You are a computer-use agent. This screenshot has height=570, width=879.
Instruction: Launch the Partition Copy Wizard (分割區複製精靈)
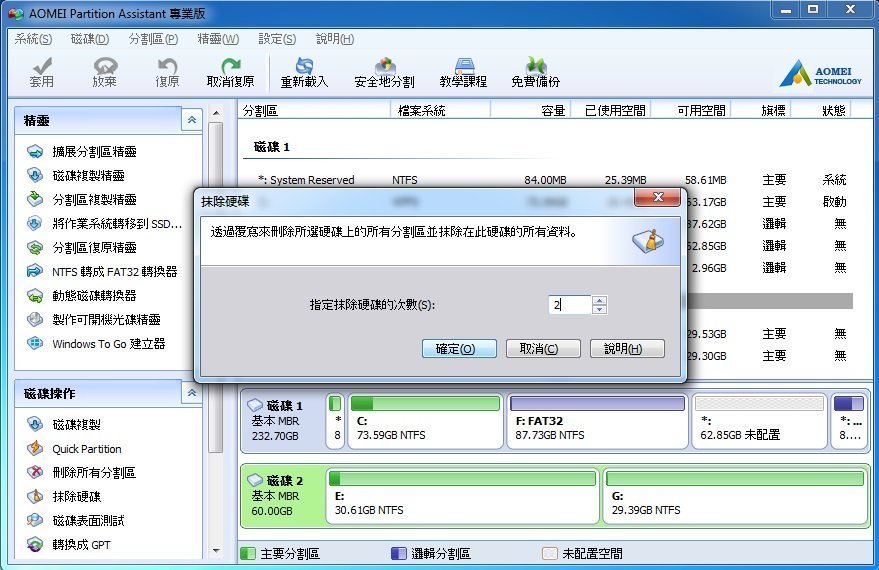(x=82, y=200)
